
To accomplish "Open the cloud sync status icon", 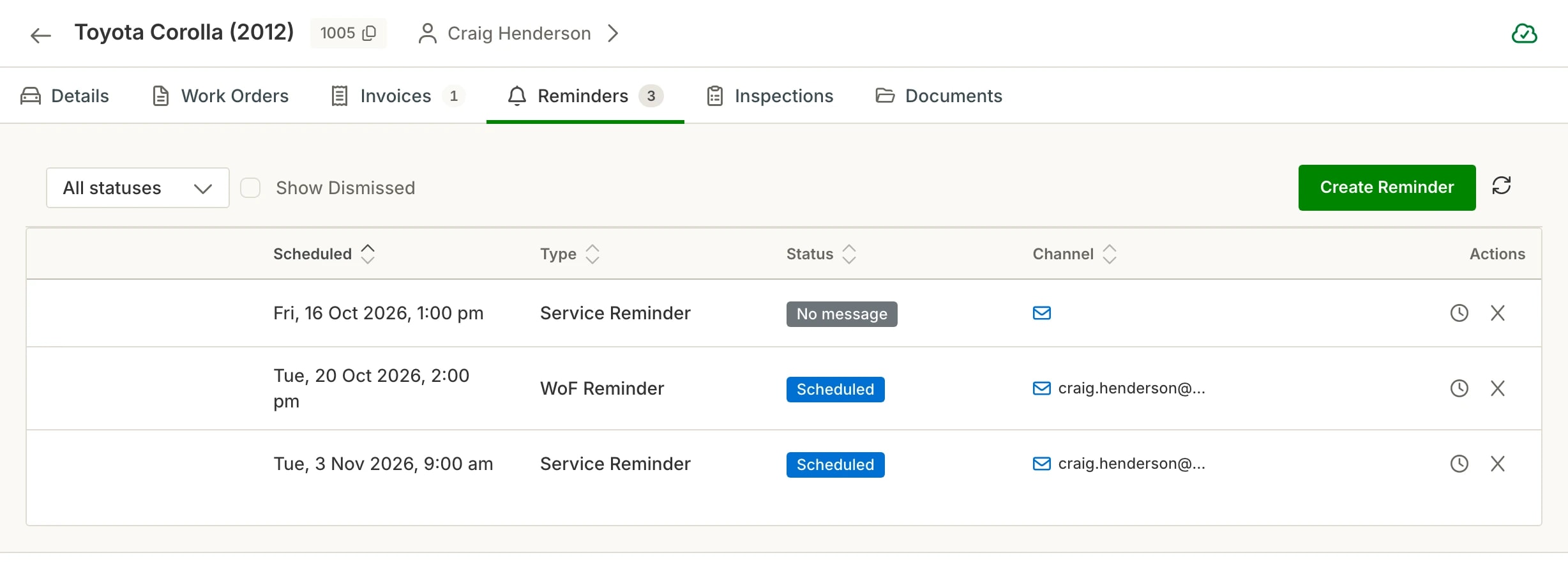I will pyautogui.click(x=1524, y=33).
